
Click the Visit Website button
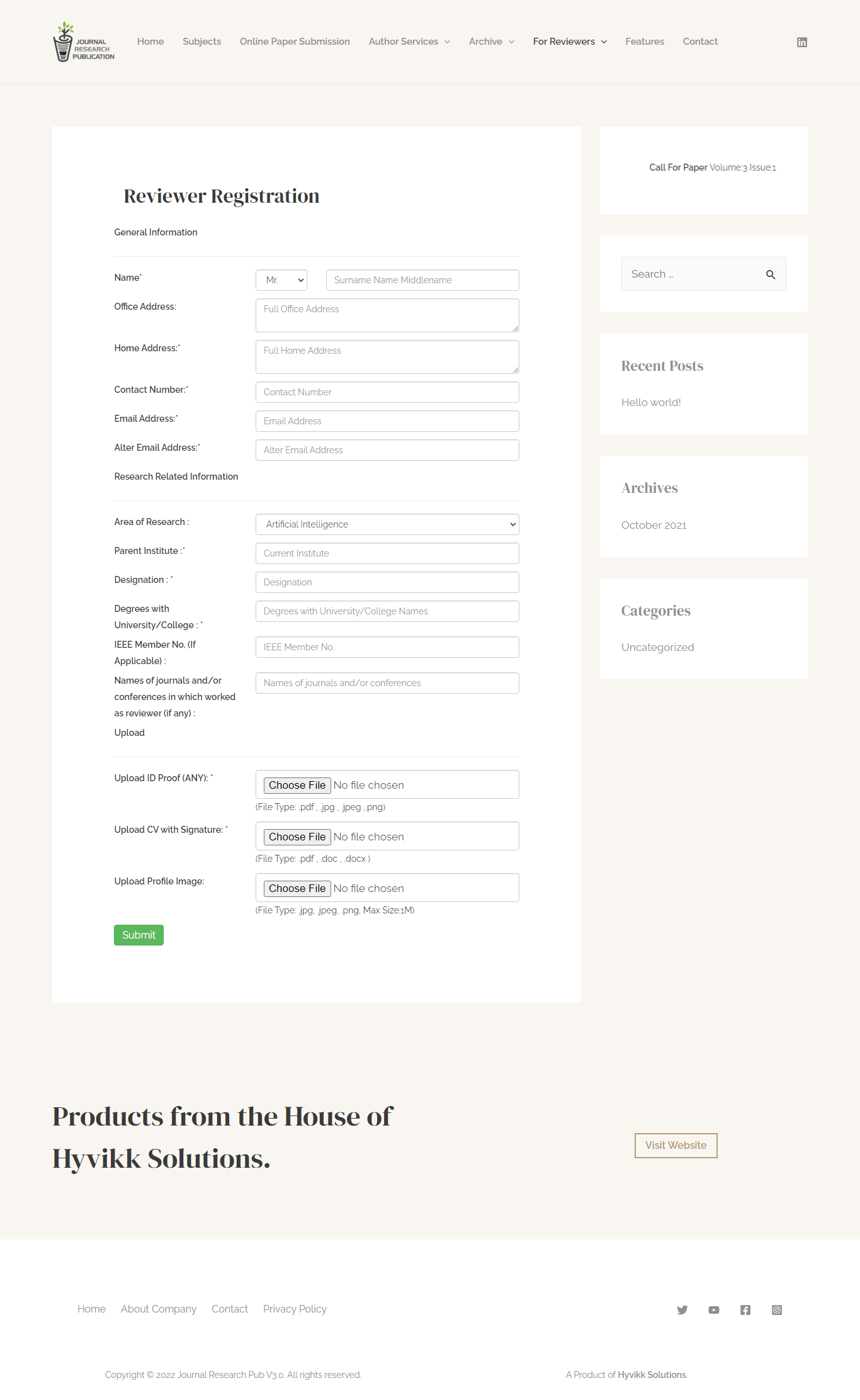click(676, 1145)
